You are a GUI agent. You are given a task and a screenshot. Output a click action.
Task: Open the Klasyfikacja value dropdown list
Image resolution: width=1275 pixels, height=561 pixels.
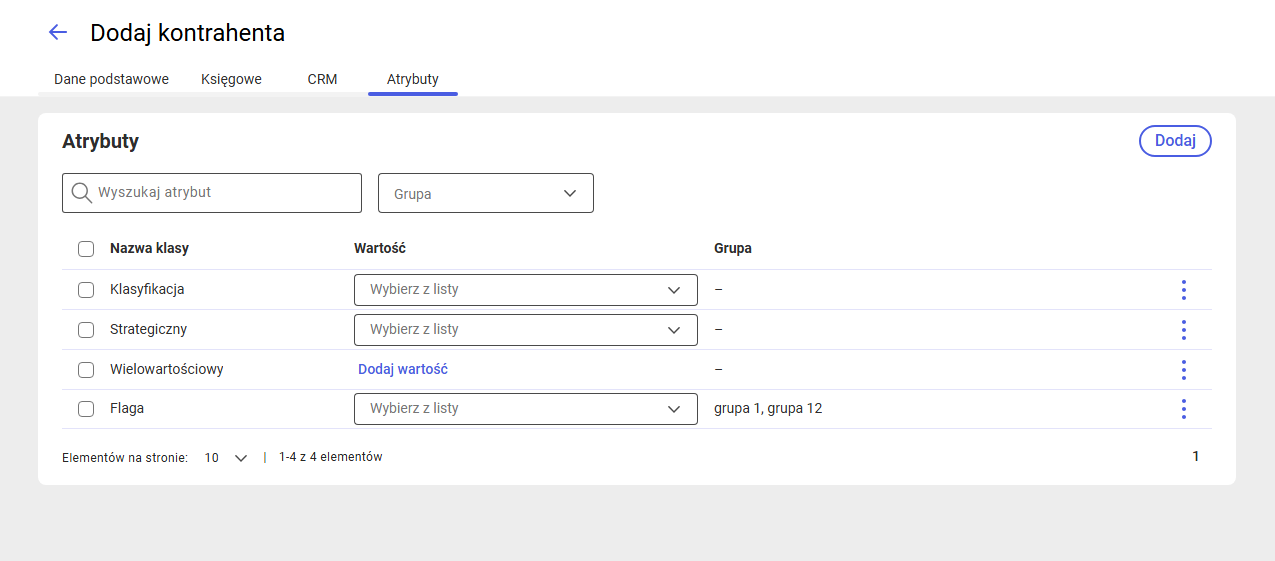526,290
